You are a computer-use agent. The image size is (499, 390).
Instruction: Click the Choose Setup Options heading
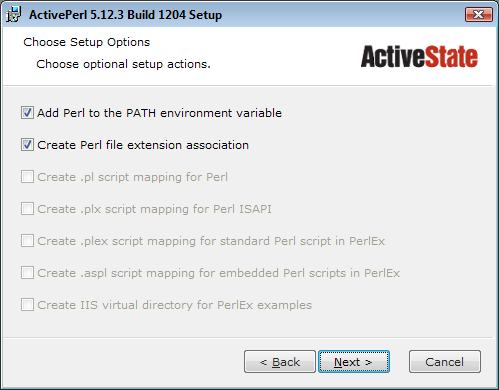[87, 42]
